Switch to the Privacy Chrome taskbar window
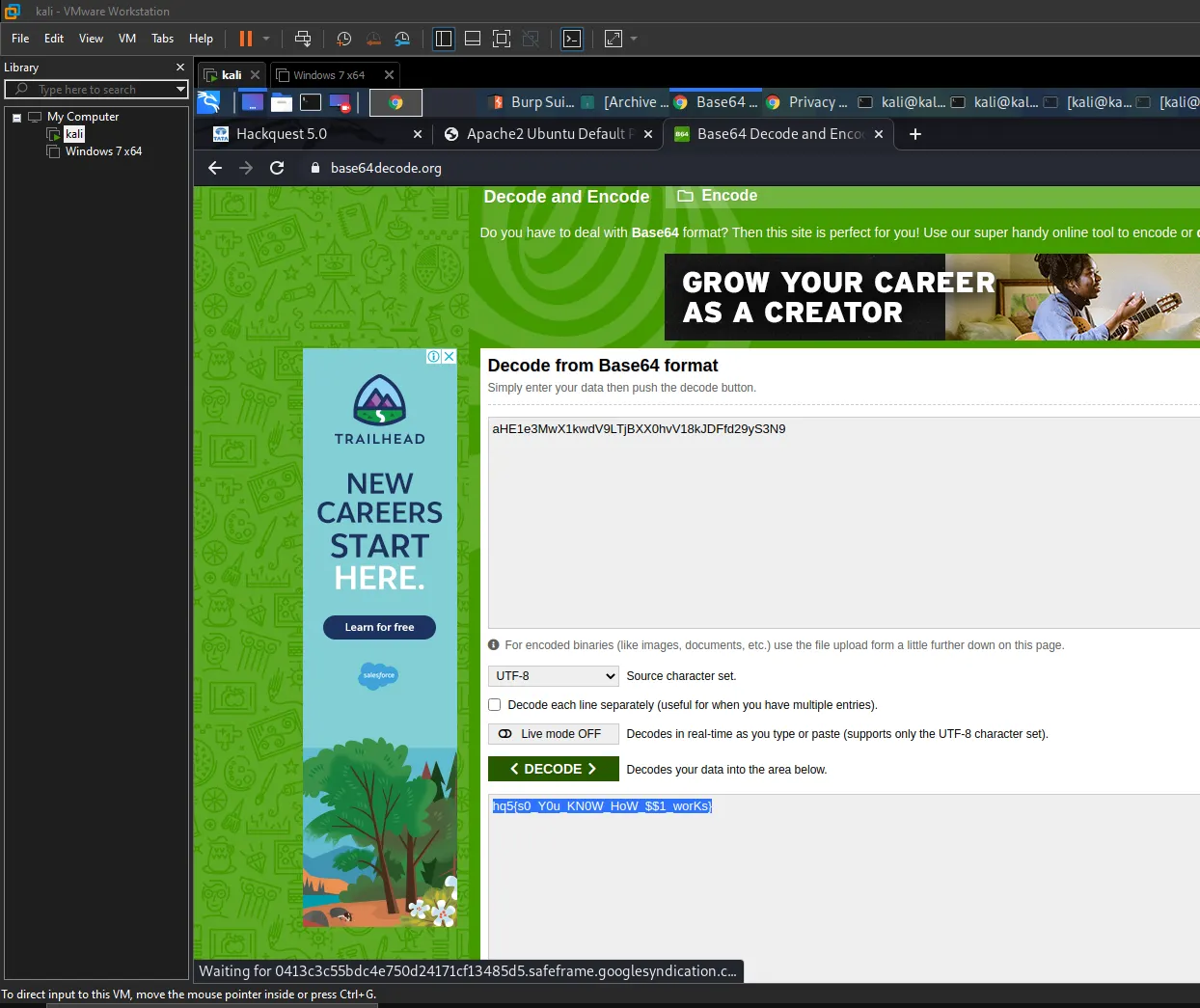1200x1008 pixels. pos(809,102)
